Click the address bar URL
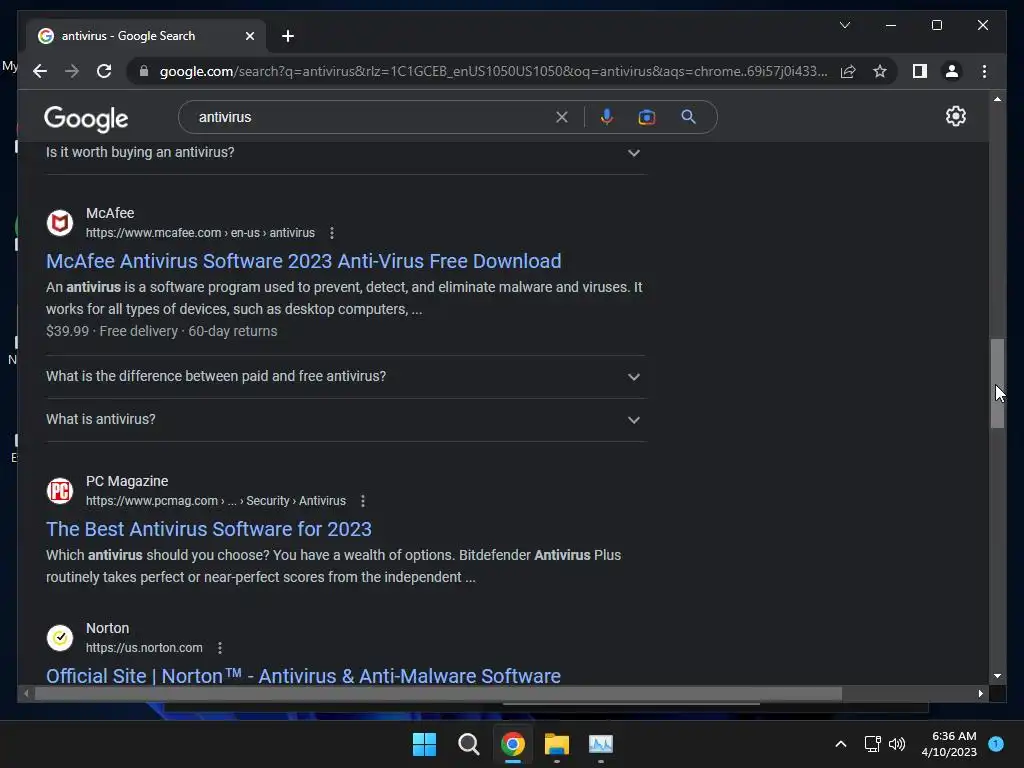 [493, 71]
